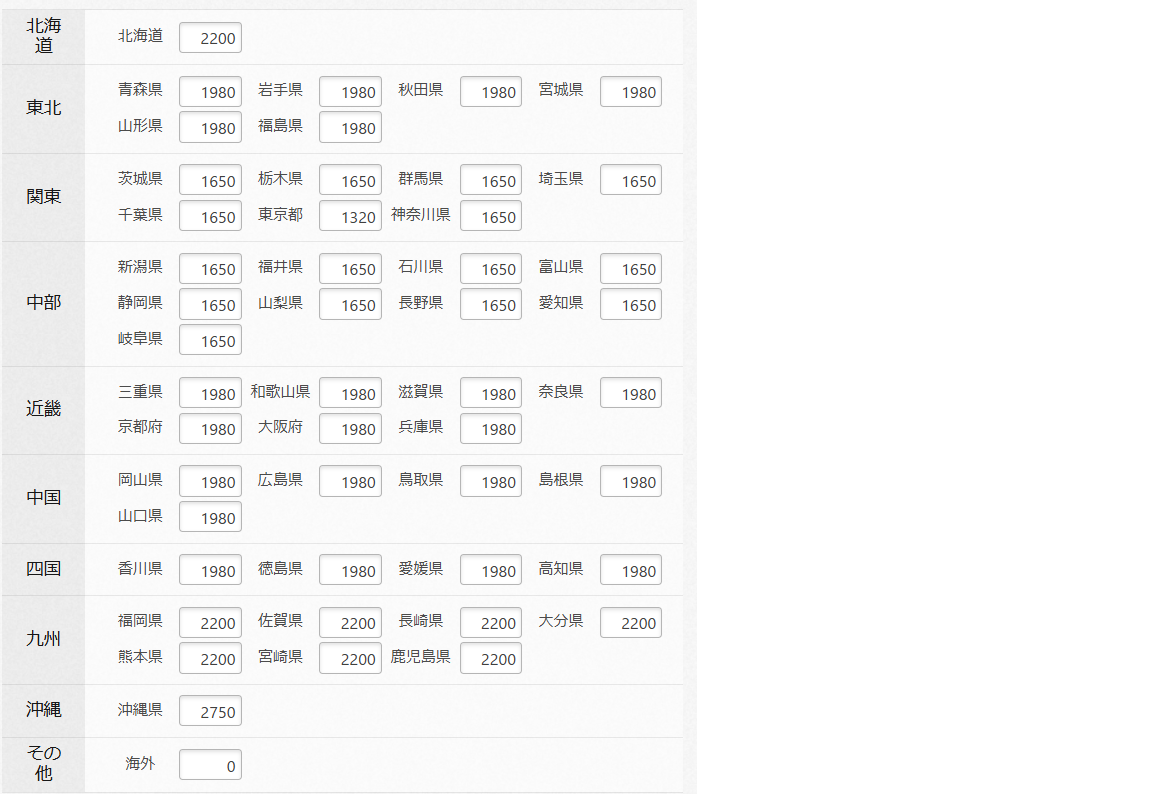
Task: Click the 埼玉県 fee input box
Action: point(630,181)
